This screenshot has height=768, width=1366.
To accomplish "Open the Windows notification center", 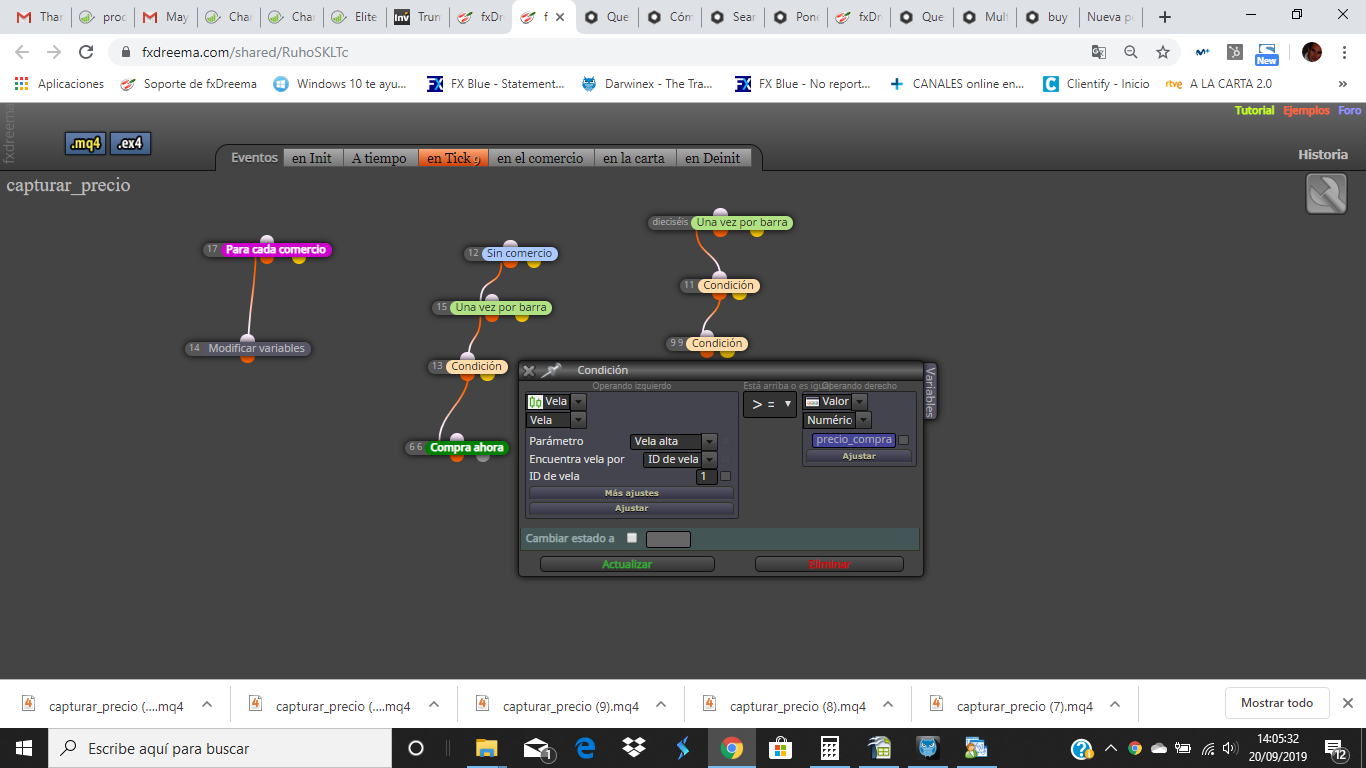I will click(1336, 748).
